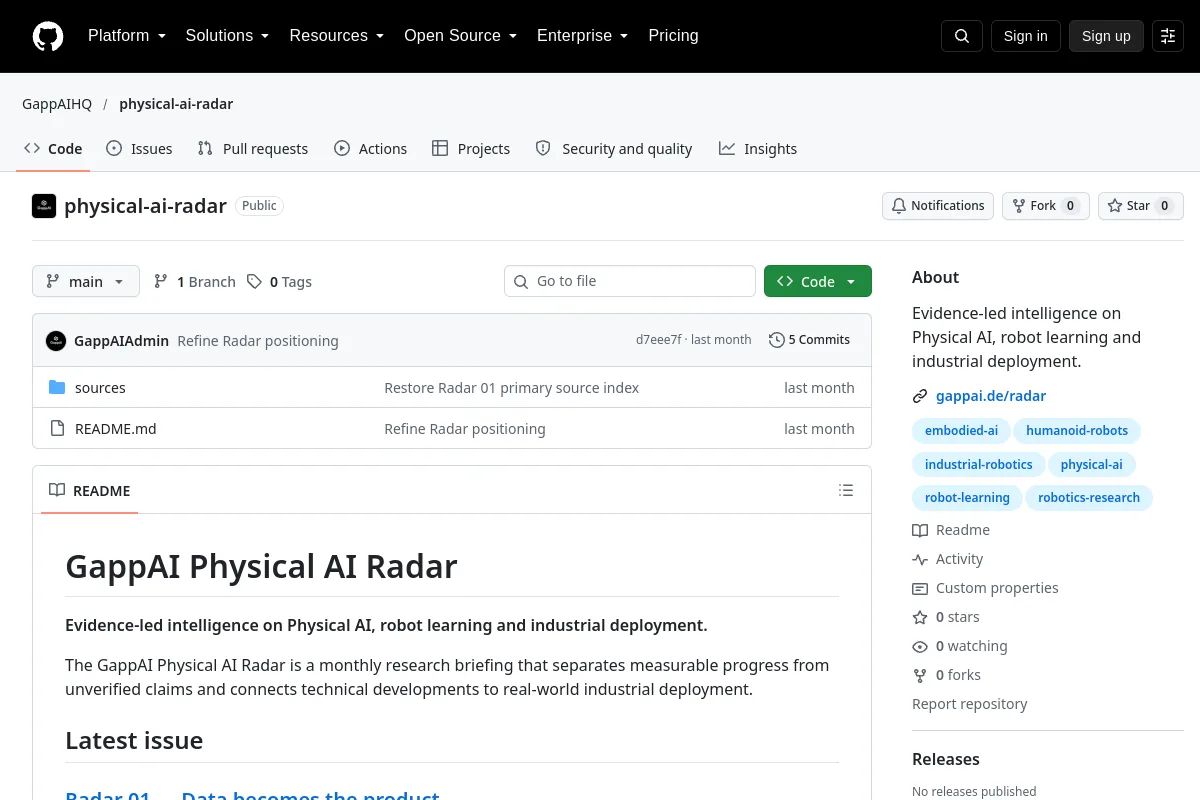Expand the Resources menu
The image size is (1200, 800).
[337, 36]
